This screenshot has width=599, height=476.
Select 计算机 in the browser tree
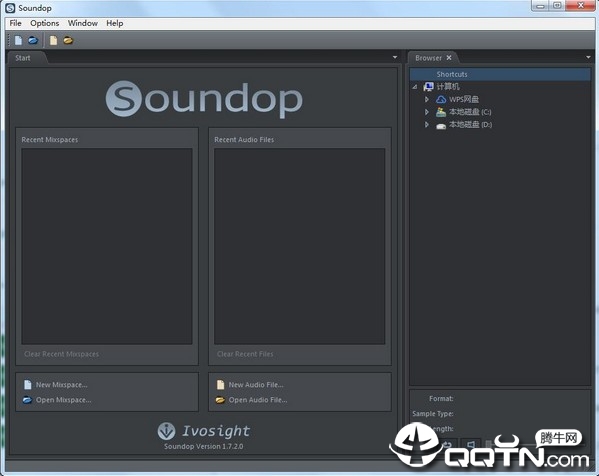tap(448, 87)
